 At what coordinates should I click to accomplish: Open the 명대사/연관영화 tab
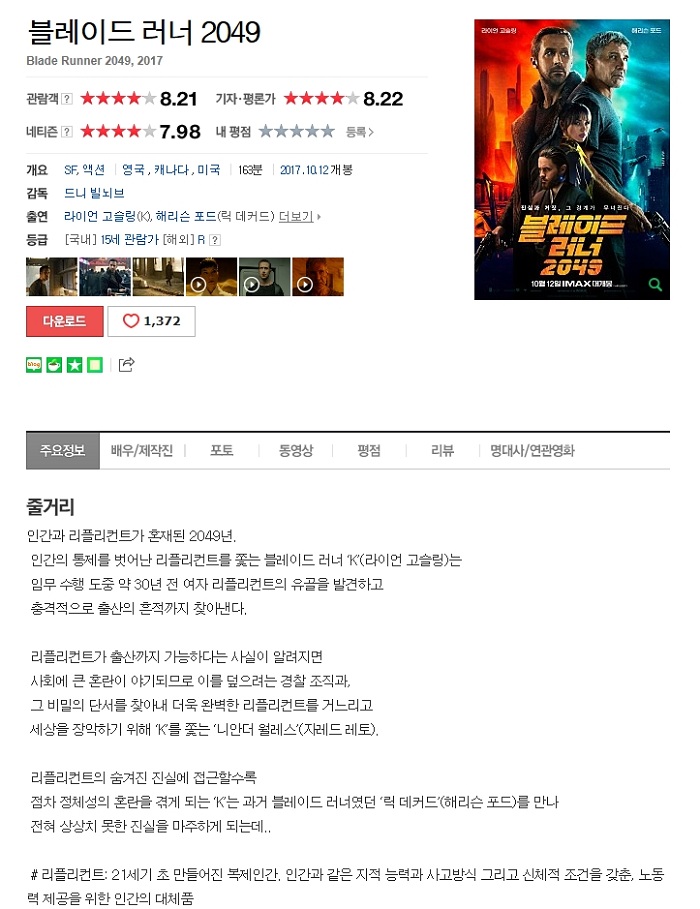pos(532,450)
